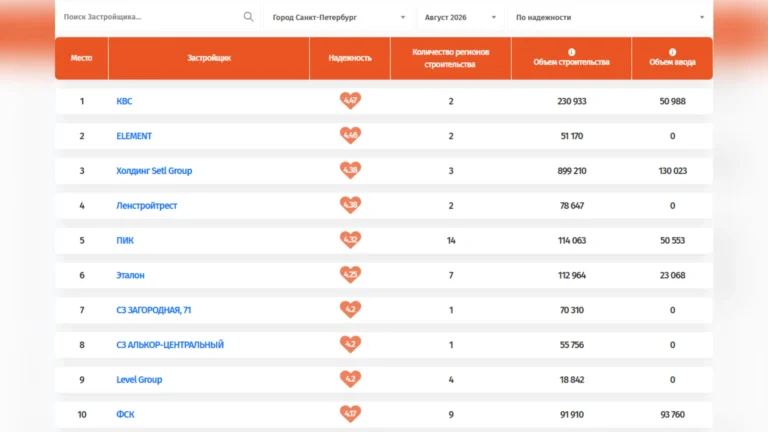Click the reliability heart in ФСК row

coord(350,414)
